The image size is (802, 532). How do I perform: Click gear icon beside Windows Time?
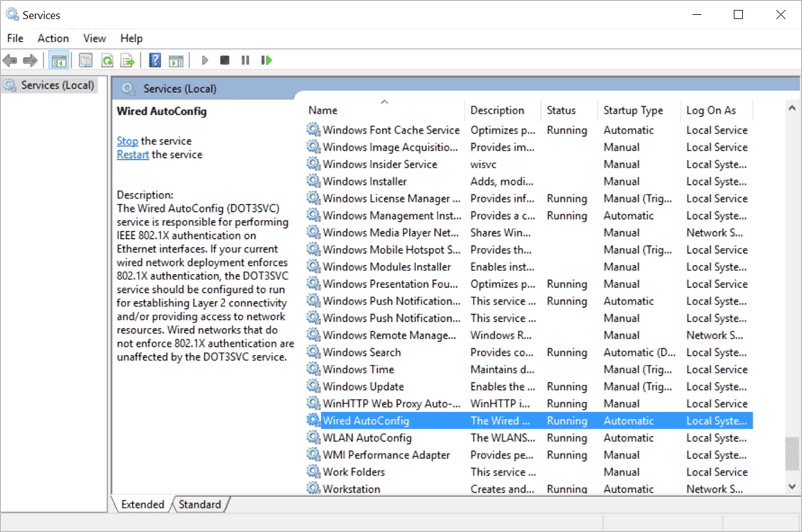click(x=314, y=369)
